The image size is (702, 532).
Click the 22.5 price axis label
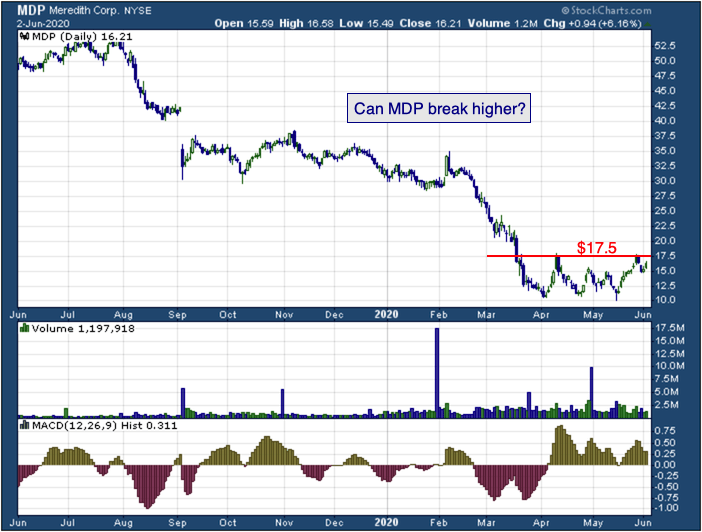click(x=665, y=226)
